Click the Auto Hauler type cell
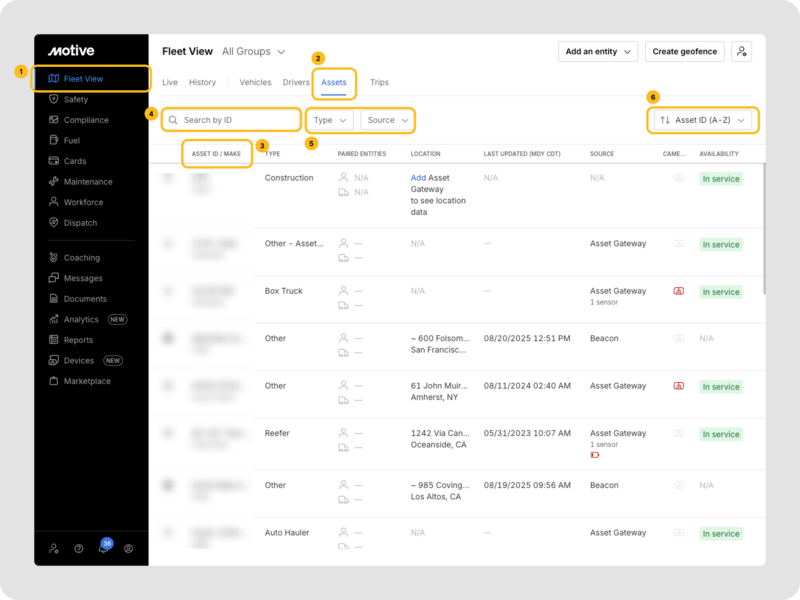Screen dimensions: 800x600 click(x=287, y=533)
